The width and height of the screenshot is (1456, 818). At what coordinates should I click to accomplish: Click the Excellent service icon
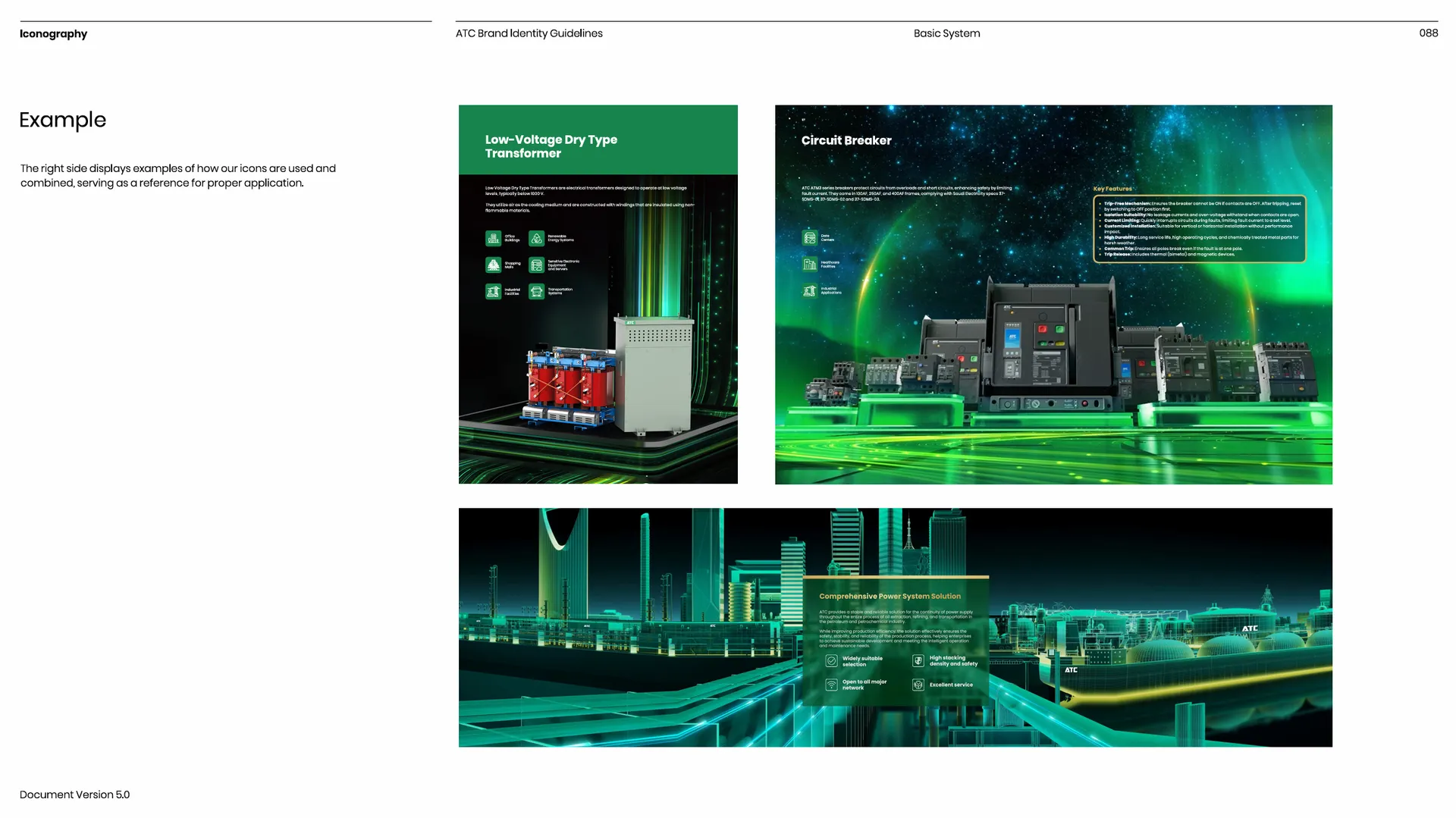pos(918,685)
